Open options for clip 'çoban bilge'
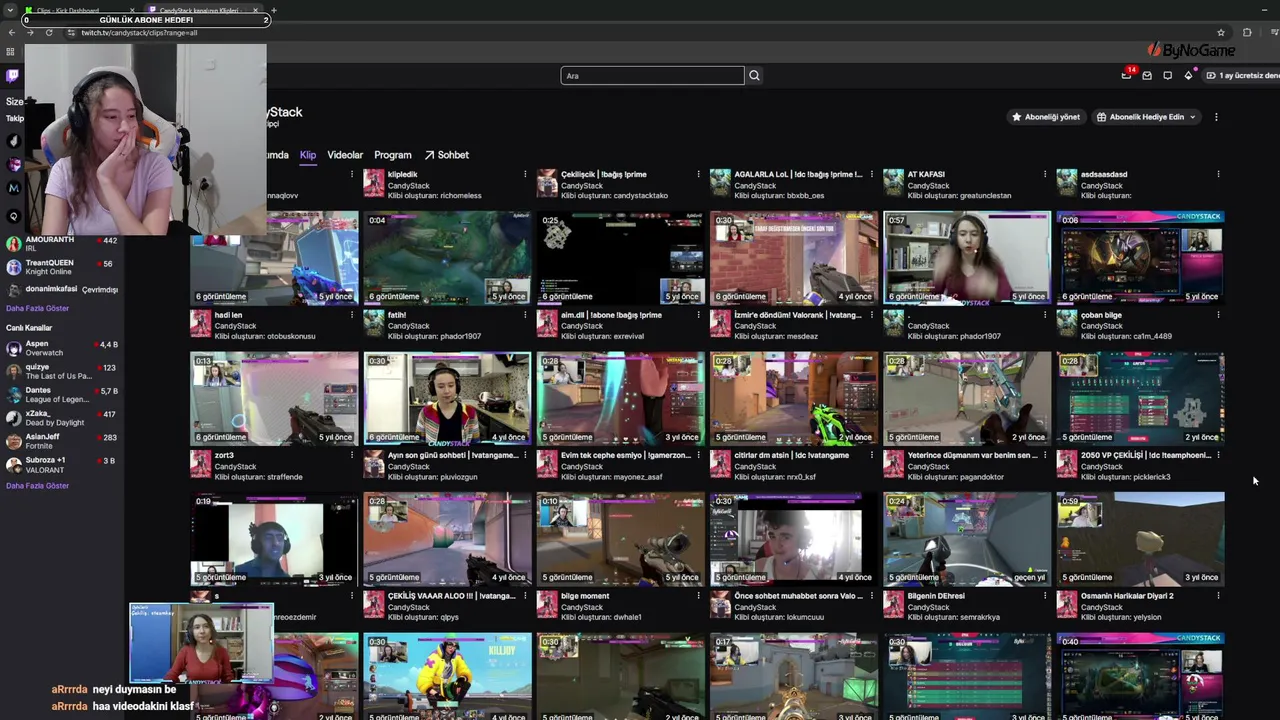 click(1218, 315)
